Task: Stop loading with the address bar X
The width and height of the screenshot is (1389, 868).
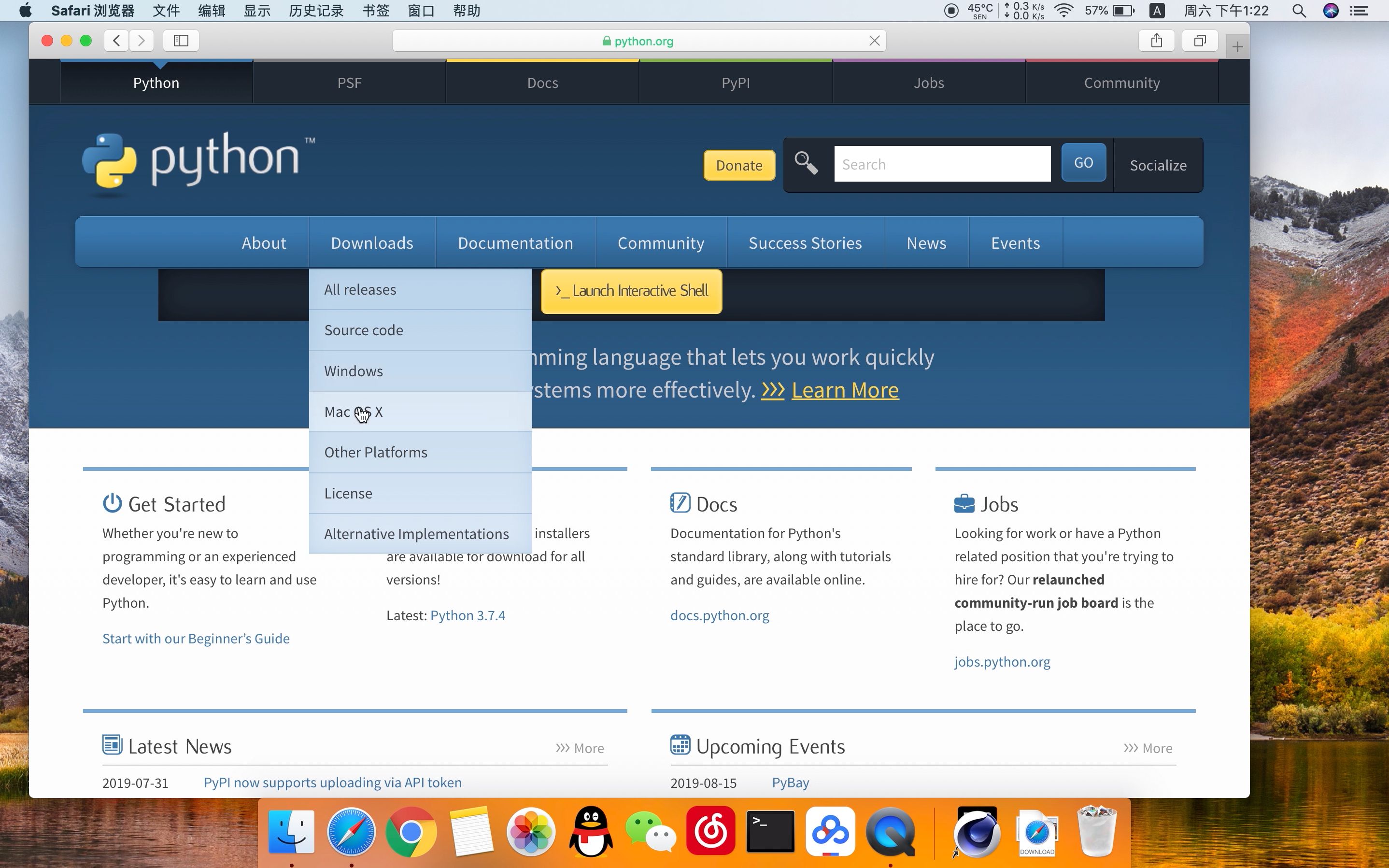Action: click(874, 41)
